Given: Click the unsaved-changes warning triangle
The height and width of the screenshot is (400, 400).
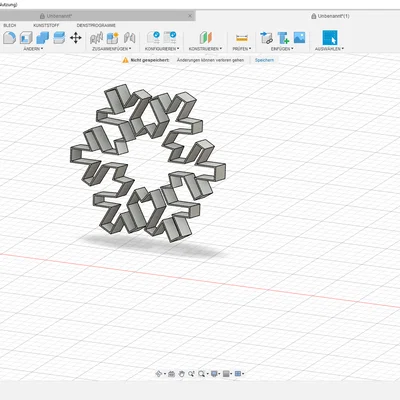Looking at the screenshot, I should (x=125, y=60).
